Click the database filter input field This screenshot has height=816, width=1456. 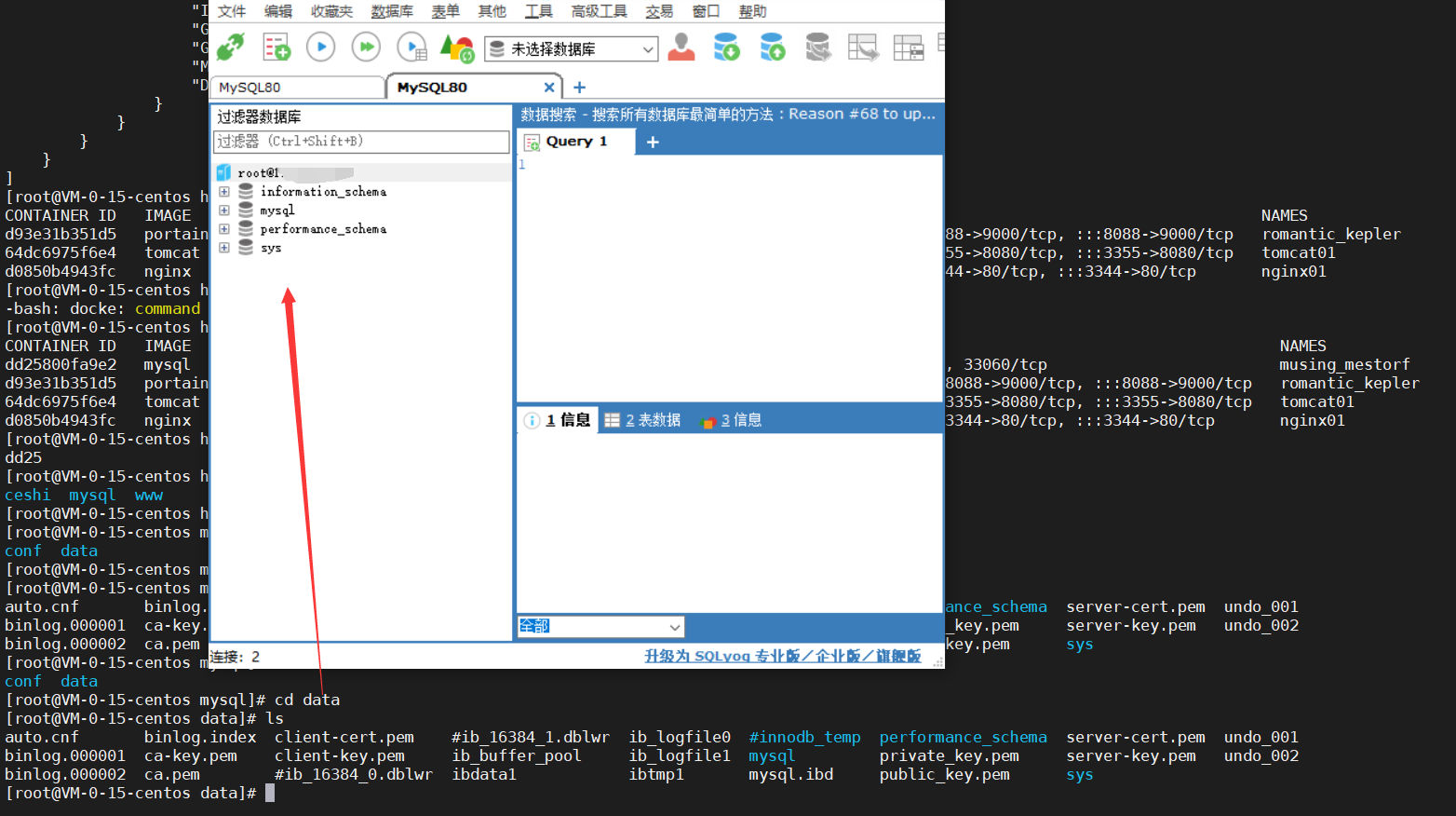(361, 142)
